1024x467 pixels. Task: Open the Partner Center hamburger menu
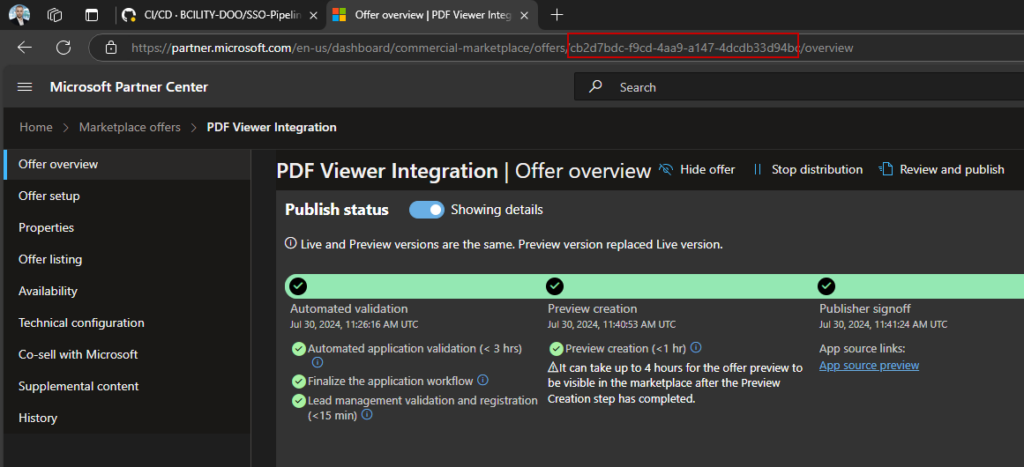[25, 87]
